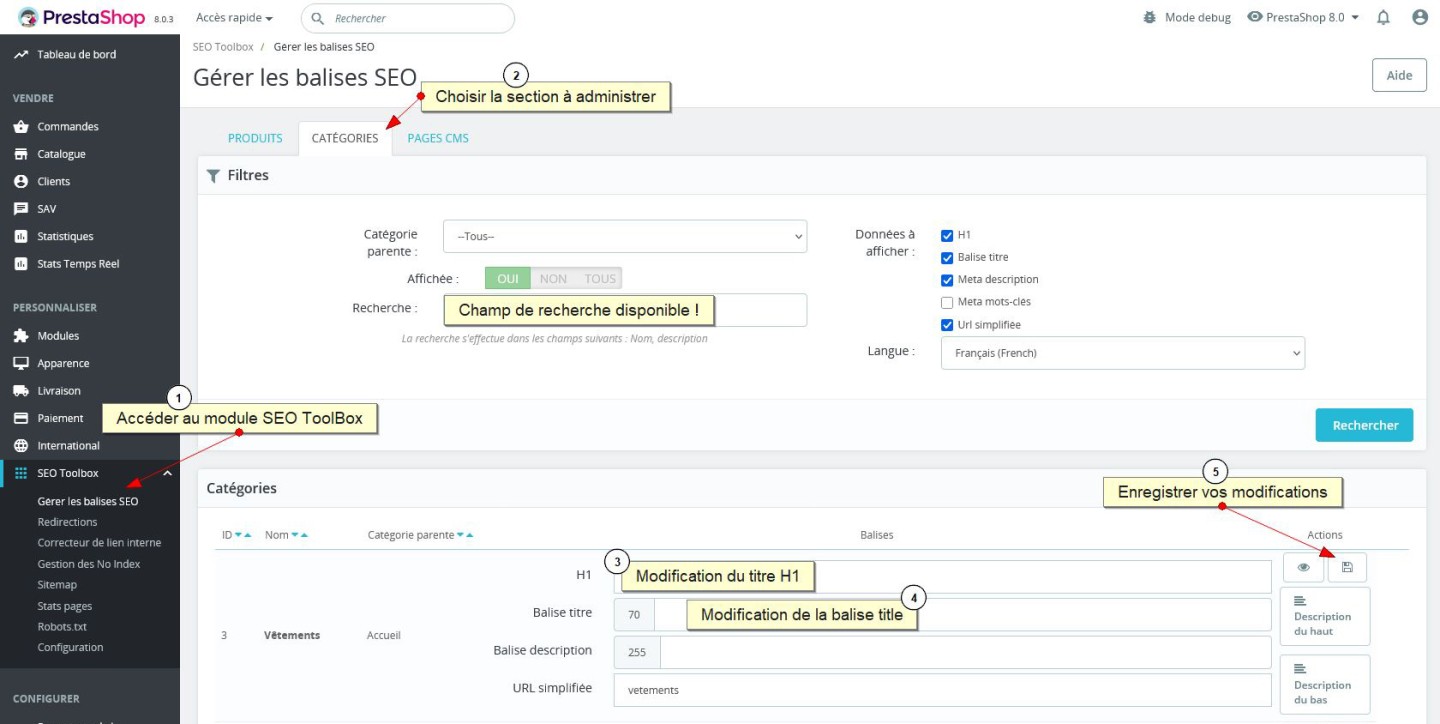Click the Clients person icon

[21, 181]
